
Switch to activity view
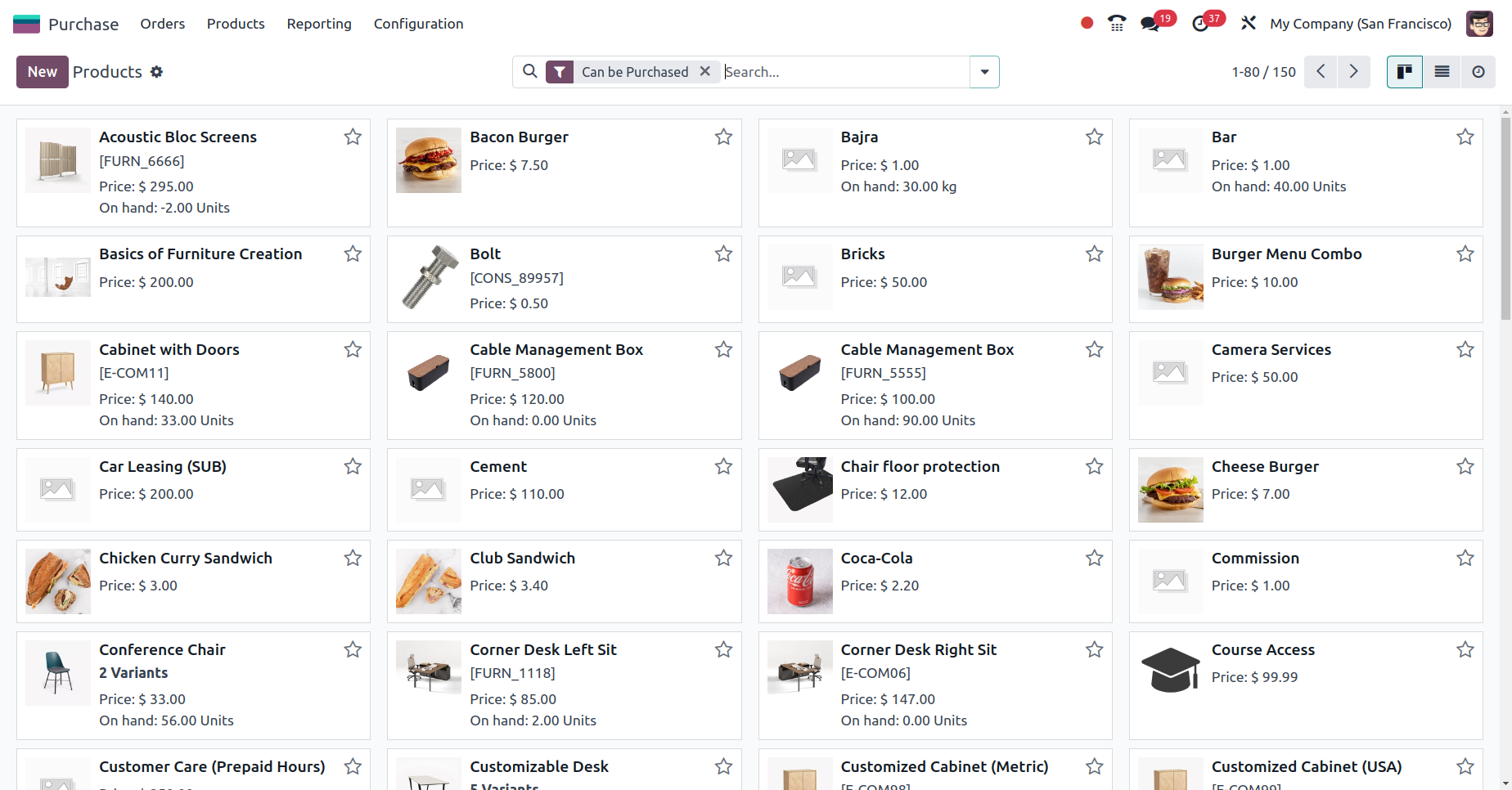click(x=1478, y=72)
